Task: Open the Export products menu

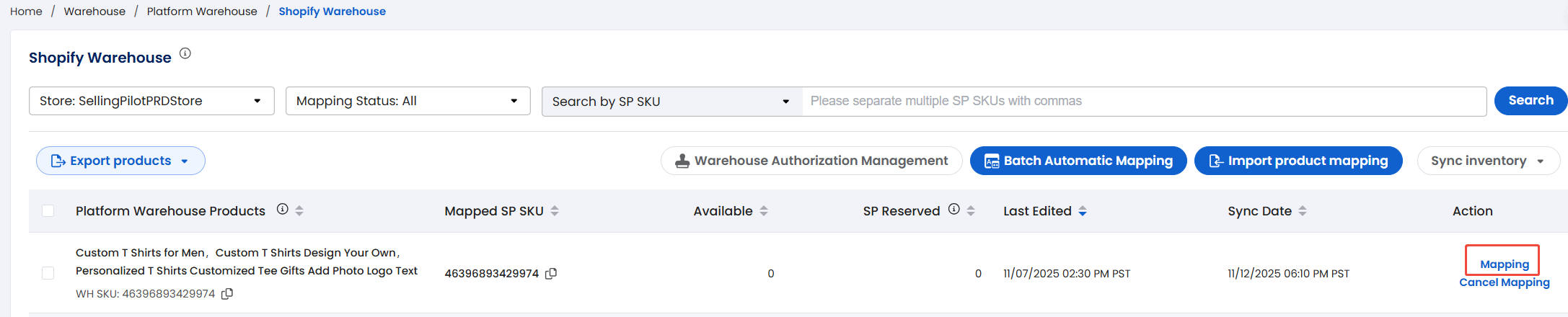Action: point(120,161)
